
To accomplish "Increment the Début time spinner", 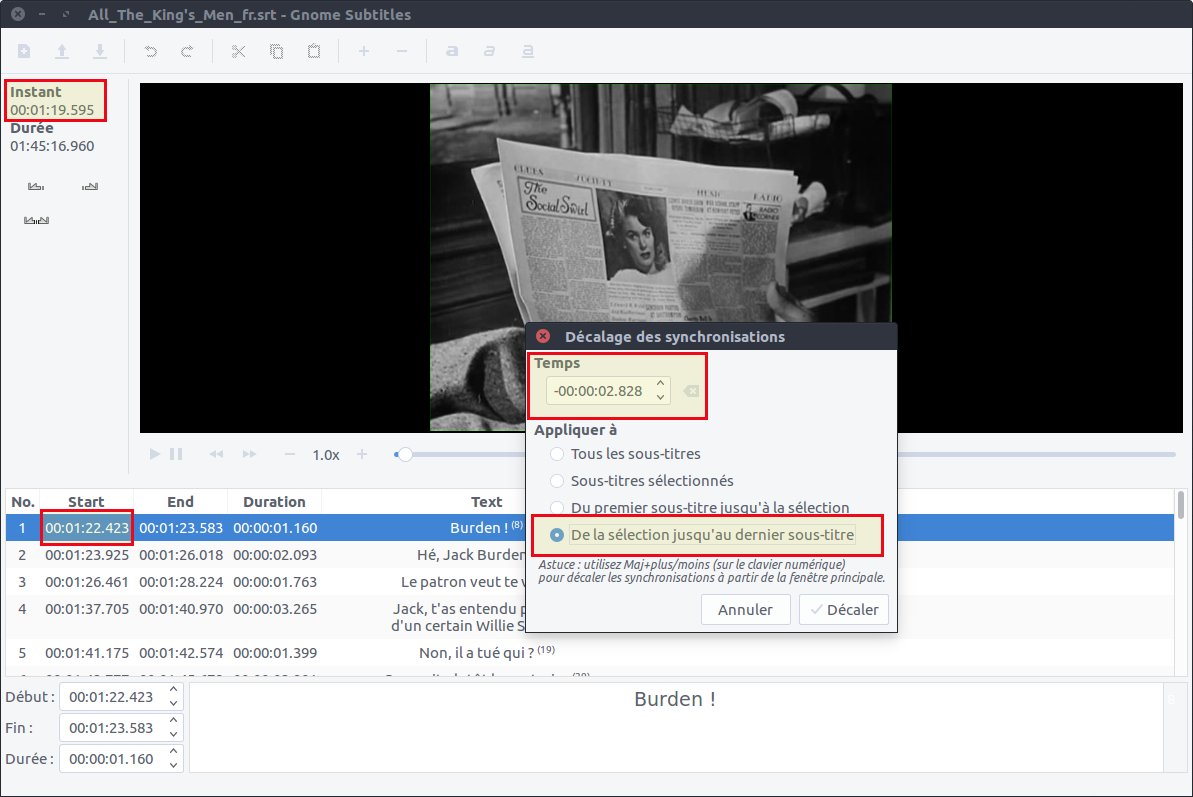I will [x=173, y=690].
